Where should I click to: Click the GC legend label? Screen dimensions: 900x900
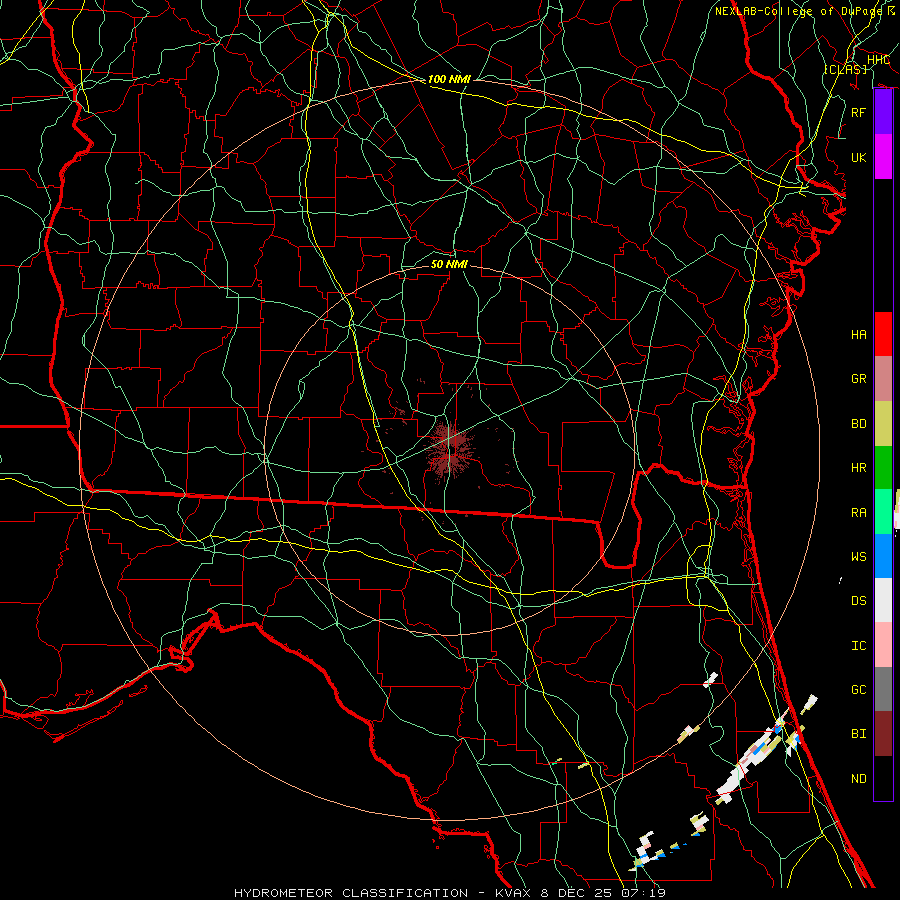[x=858, y=690]
